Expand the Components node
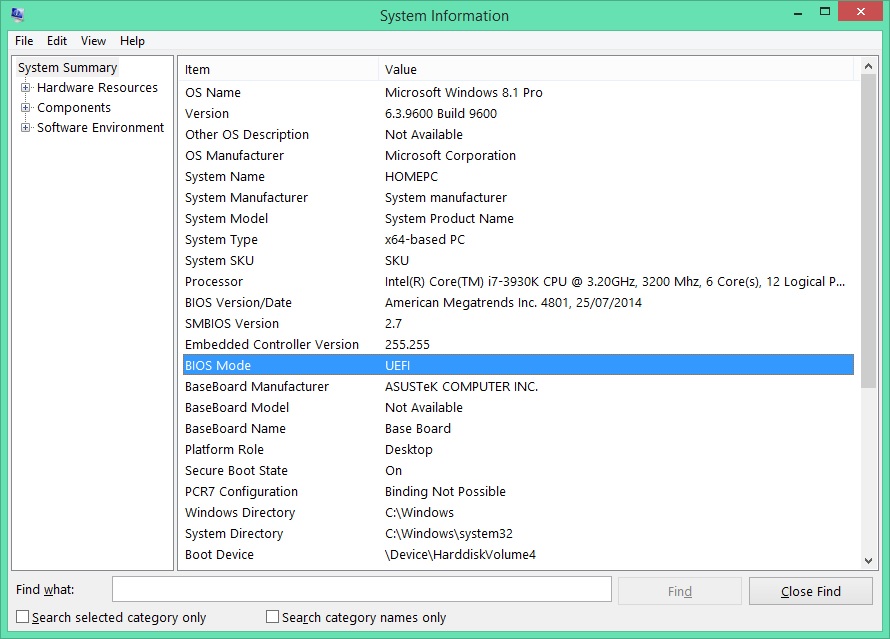Viewport: 890px width, 639px height. (x=26, y=107)
